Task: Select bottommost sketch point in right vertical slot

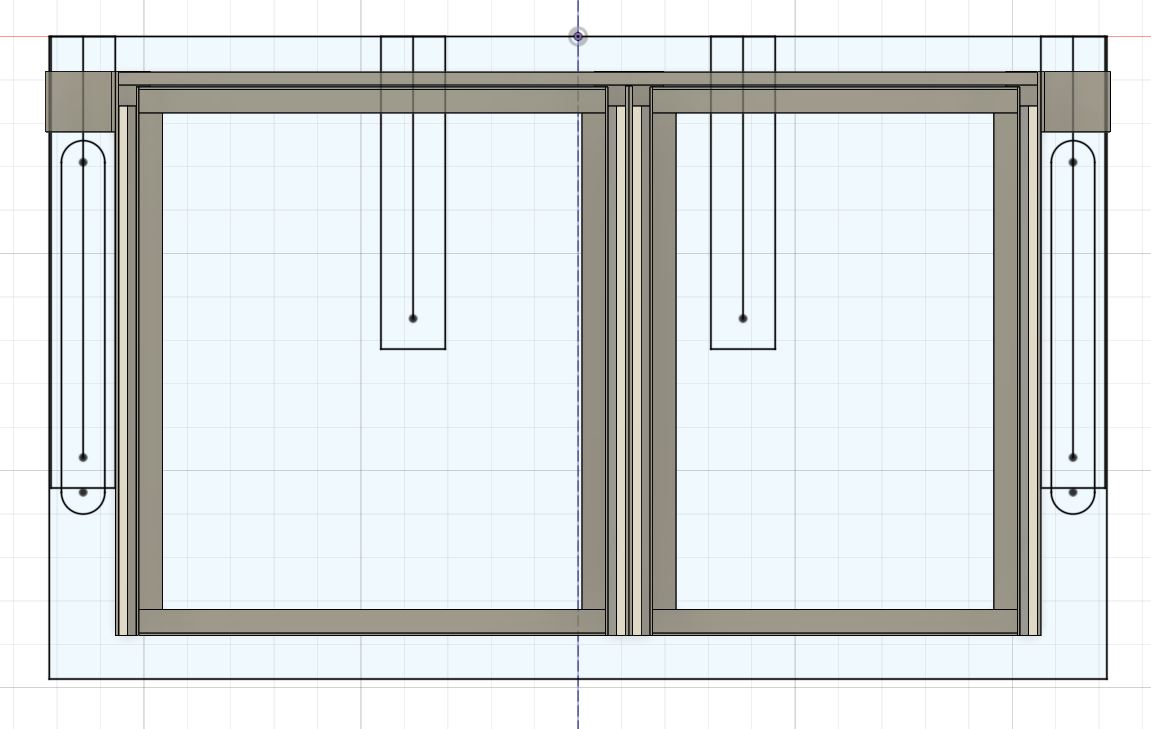Action: point(1073,492)
